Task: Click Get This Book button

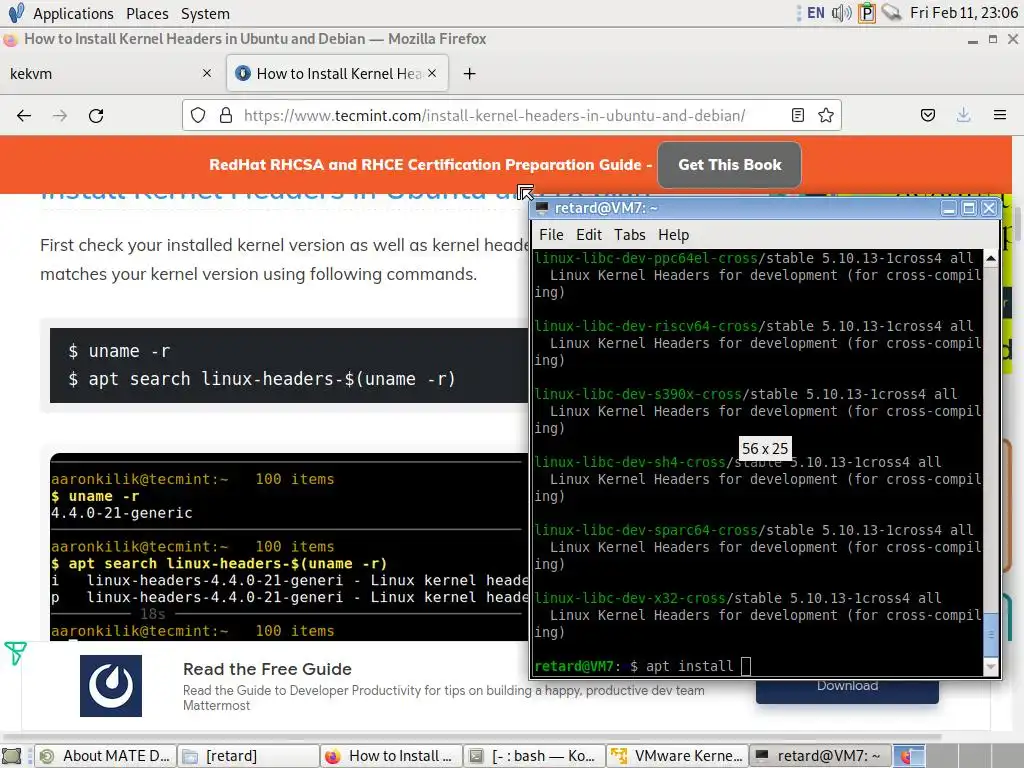Action: coord(729,165)
